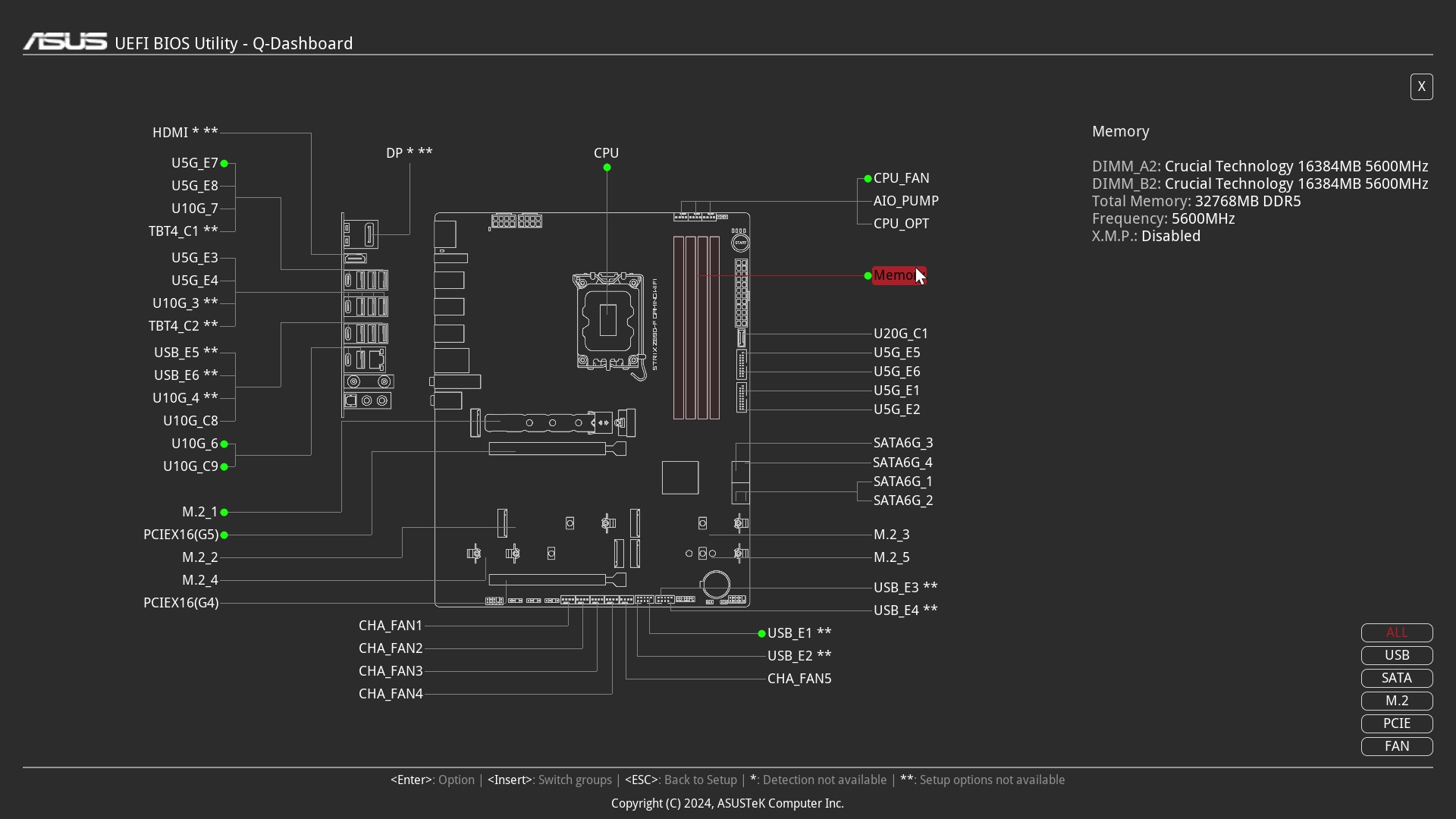Select the U5G_E5 connector label
Viewport: 1456px width, 819px height.
click(896, 353)
